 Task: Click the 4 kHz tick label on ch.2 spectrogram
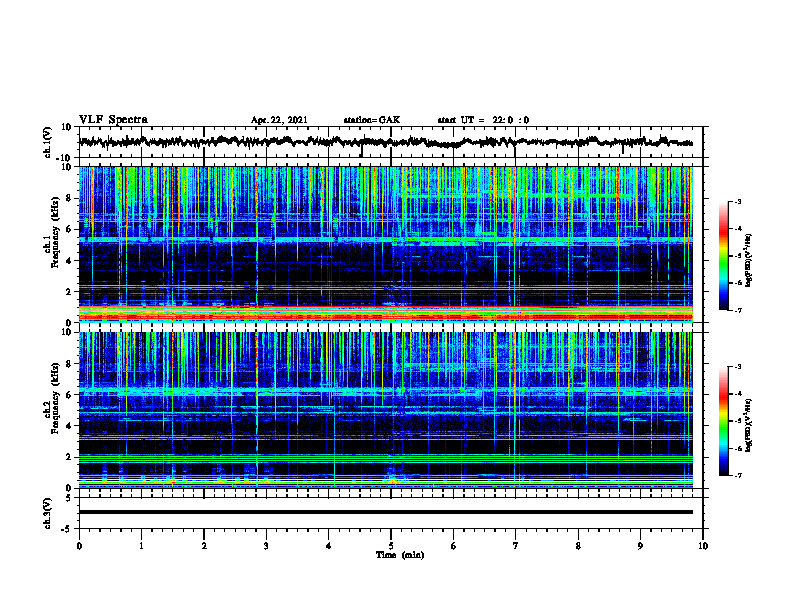(x=70, y=426)
